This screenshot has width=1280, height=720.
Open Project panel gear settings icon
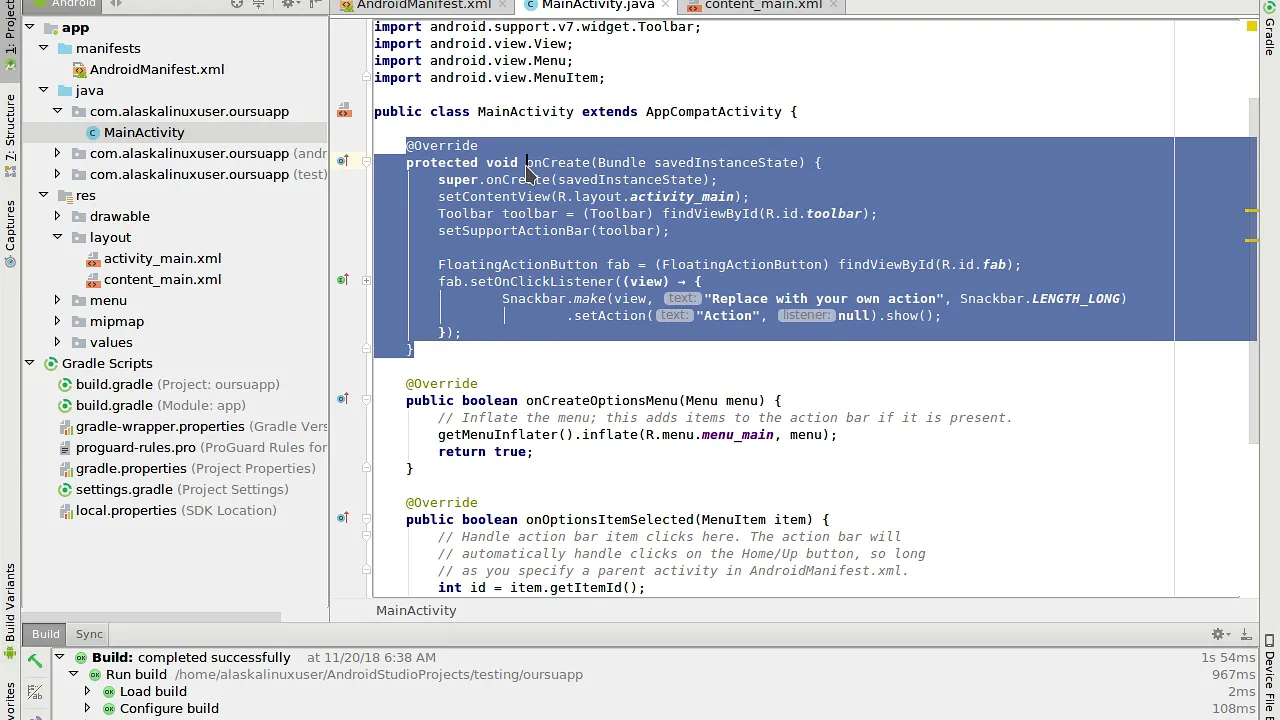click(289, 4)
